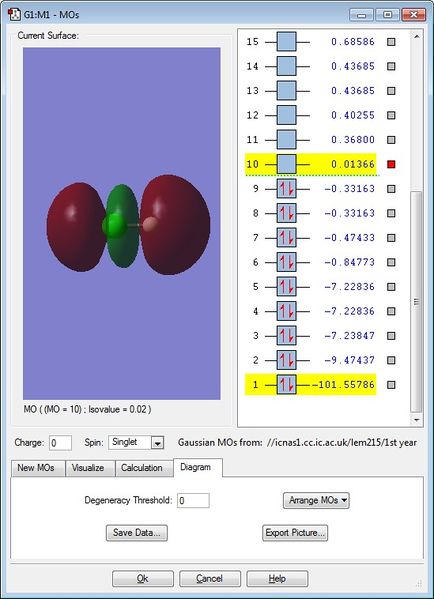Click energy value -0.47433
Screen dimensions: 434x599
[x=350, y=238]
